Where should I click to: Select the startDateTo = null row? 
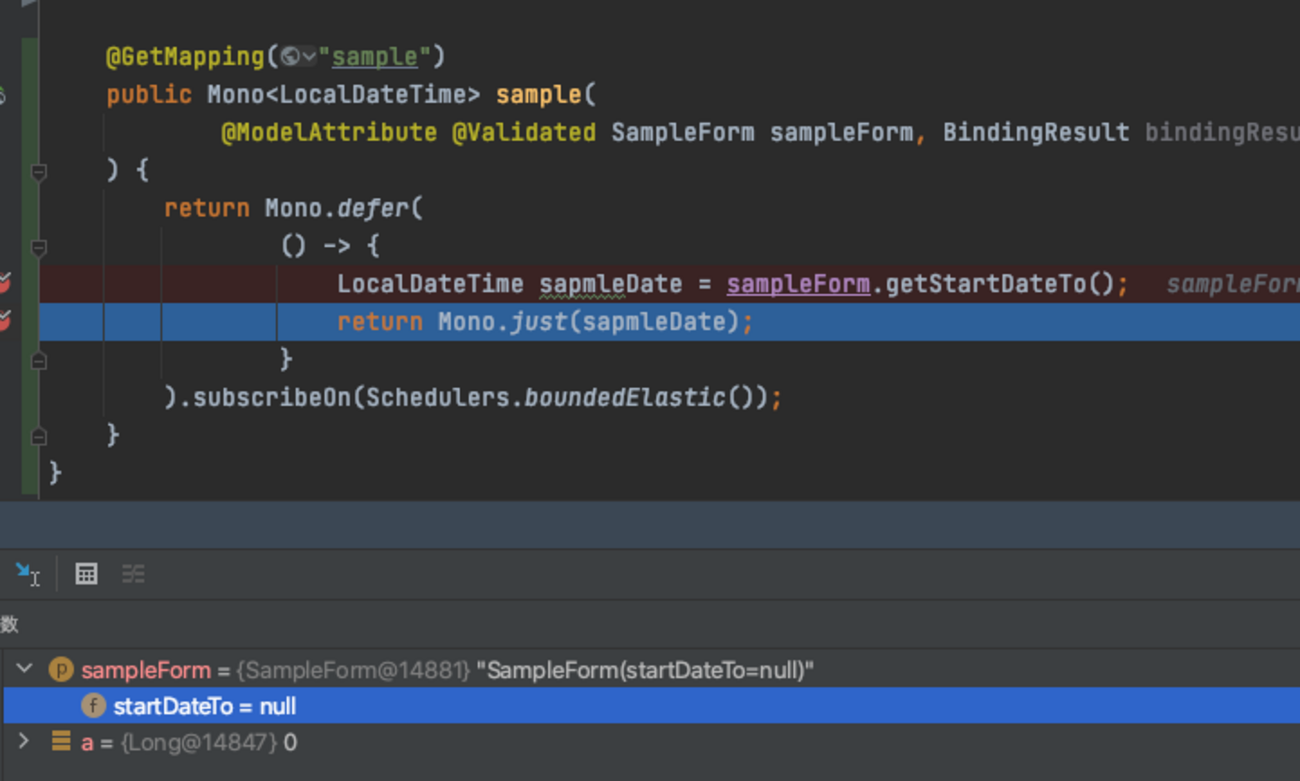(x=200, y=706)
